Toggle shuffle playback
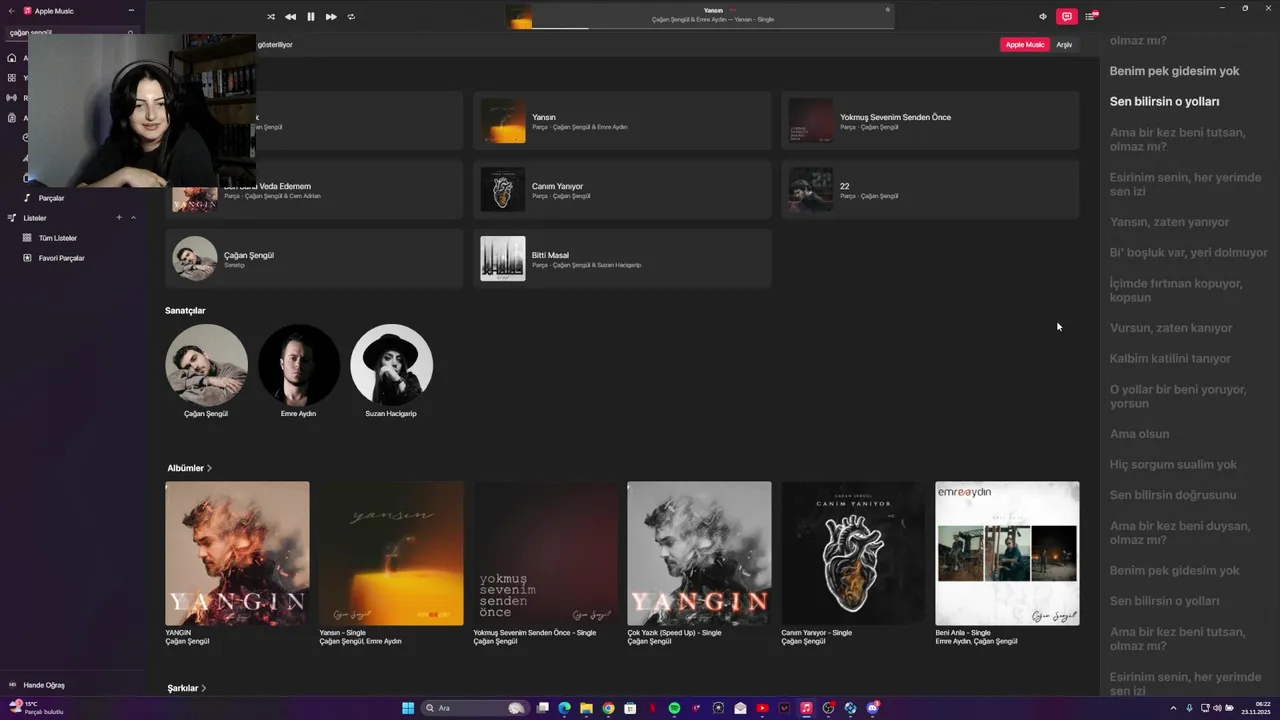The image size is (1280, 720). point(270,17)
